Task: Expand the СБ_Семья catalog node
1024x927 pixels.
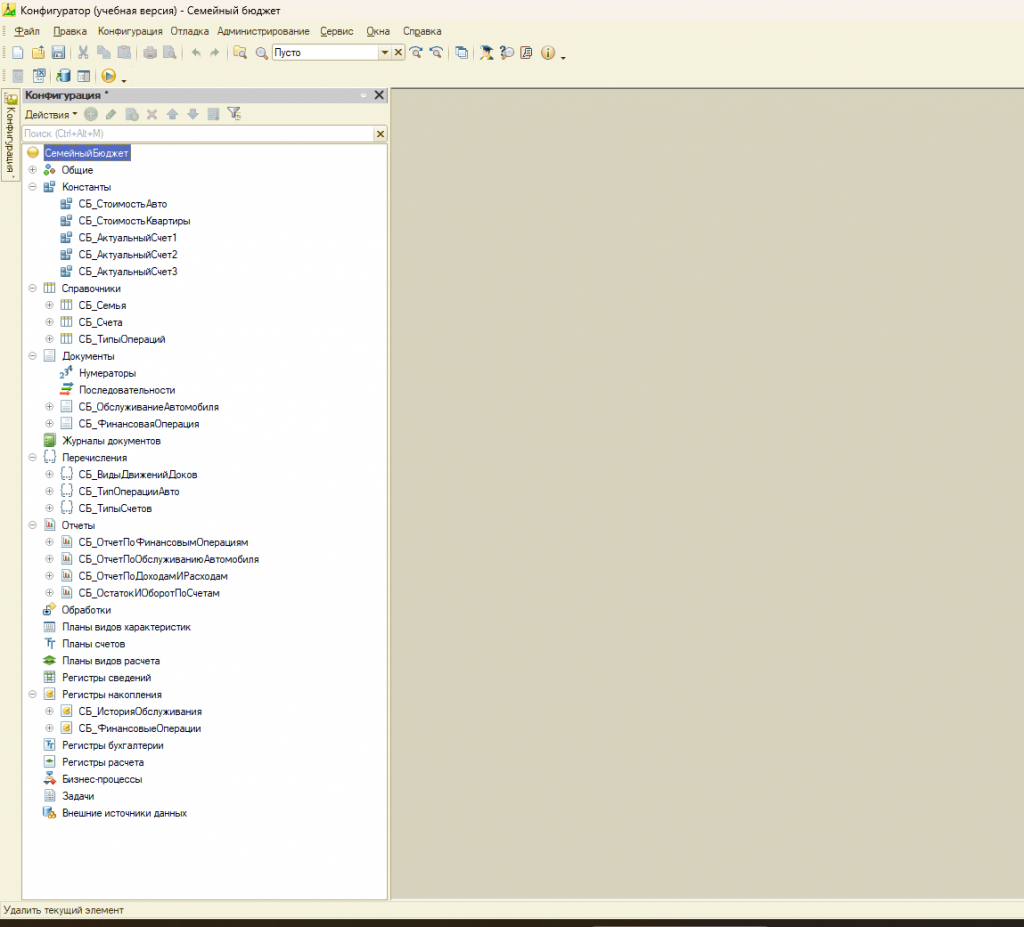Action: tap(49, 305)
